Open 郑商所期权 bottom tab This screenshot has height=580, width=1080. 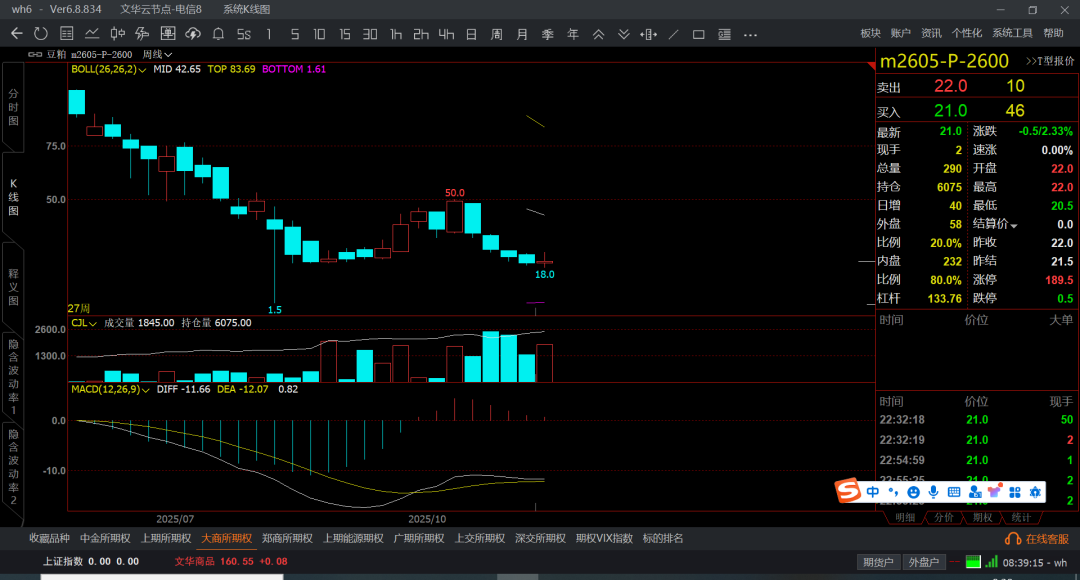(287, 538)
